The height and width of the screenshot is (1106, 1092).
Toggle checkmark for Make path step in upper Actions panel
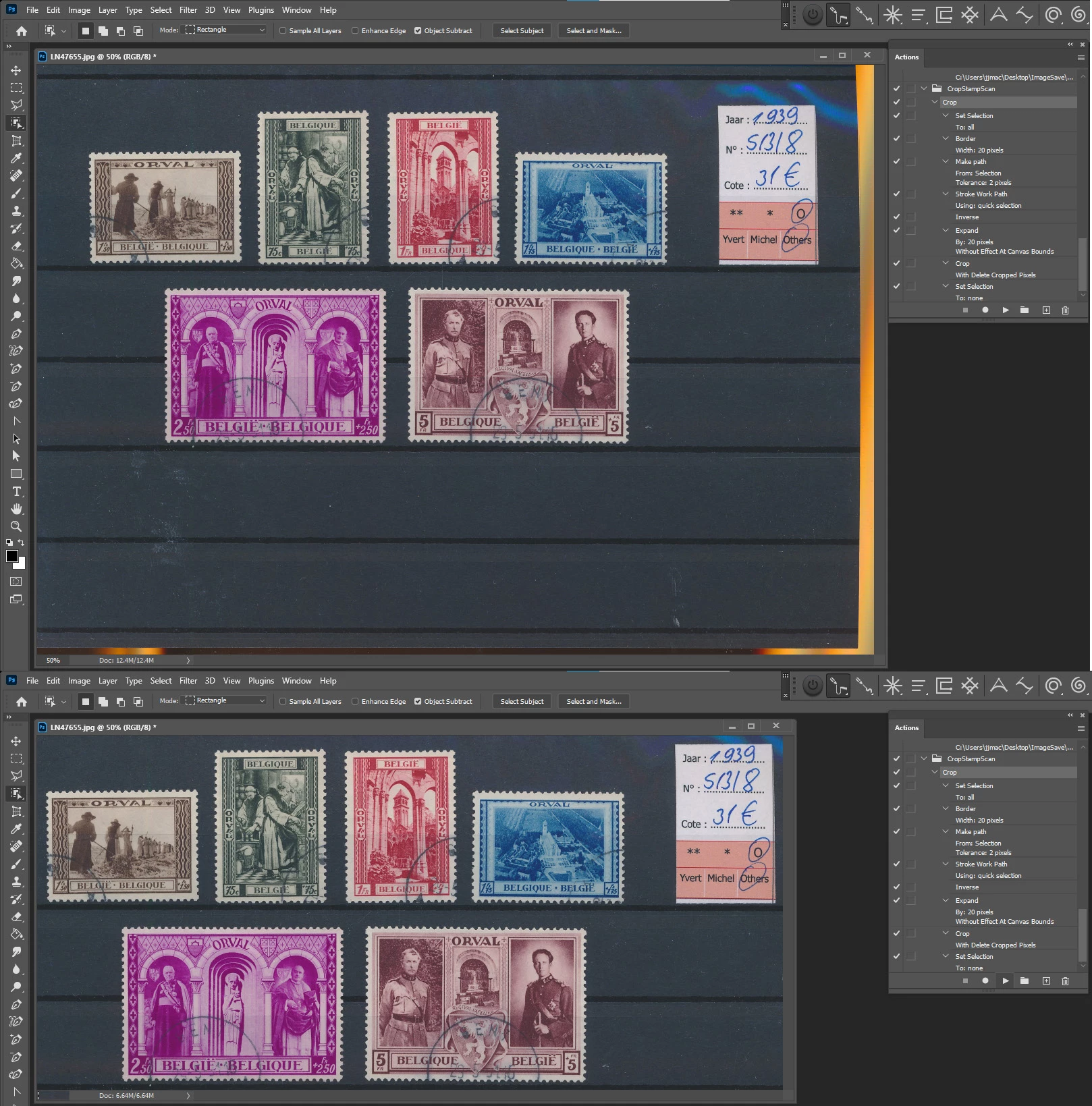(x=896, y=161)
